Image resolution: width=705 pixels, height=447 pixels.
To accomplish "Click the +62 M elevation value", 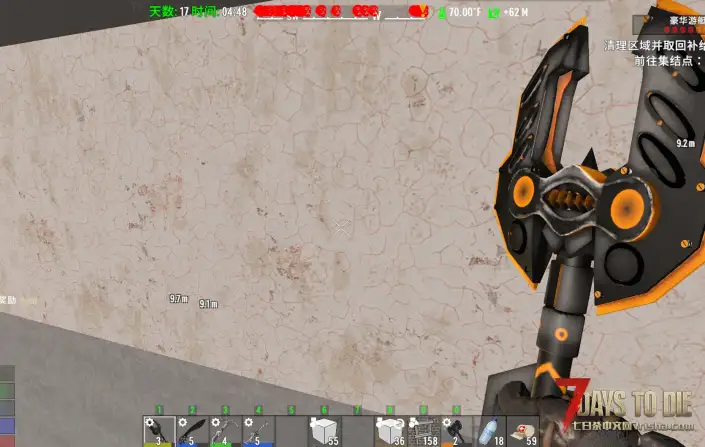I will (515, 12).
